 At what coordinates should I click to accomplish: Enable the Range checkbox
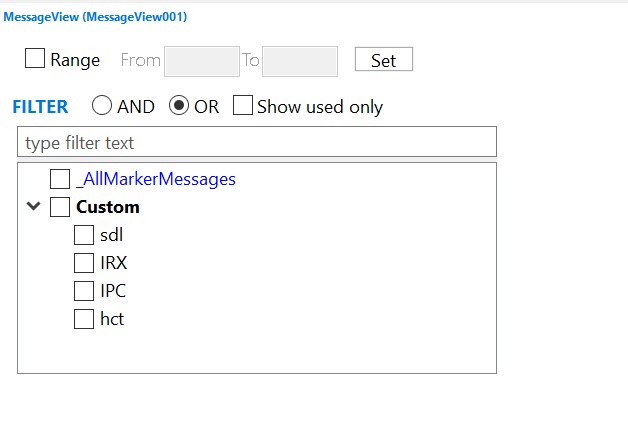35,58
